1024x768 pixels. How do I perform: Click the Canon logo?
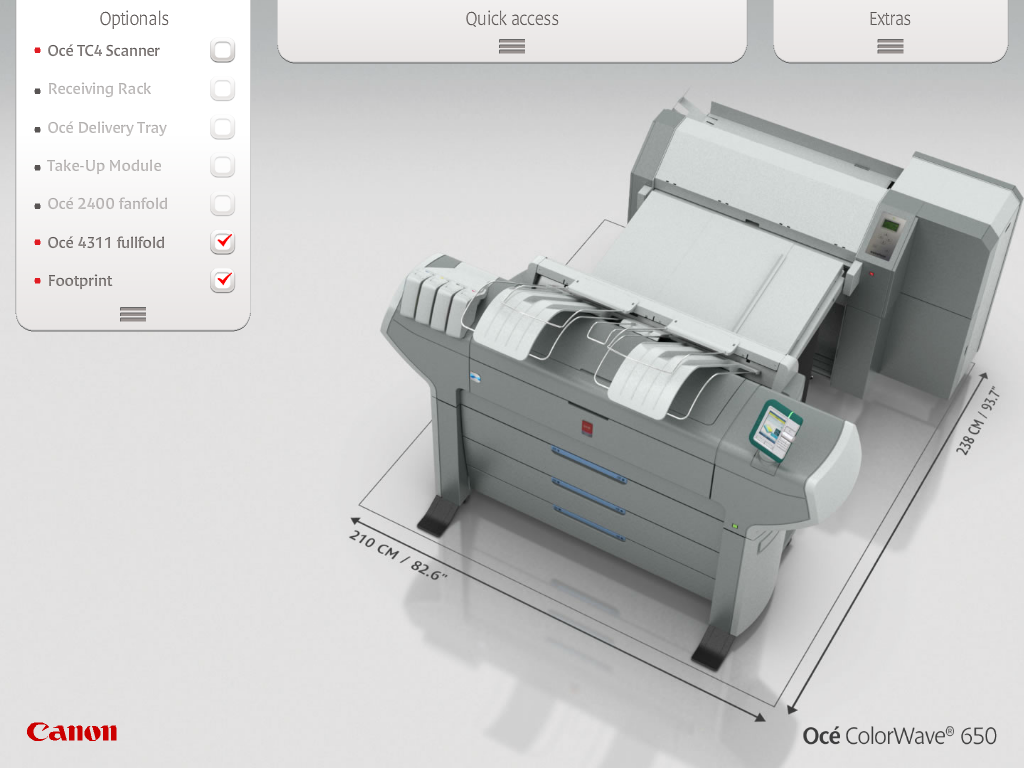(x=72, y=732)
